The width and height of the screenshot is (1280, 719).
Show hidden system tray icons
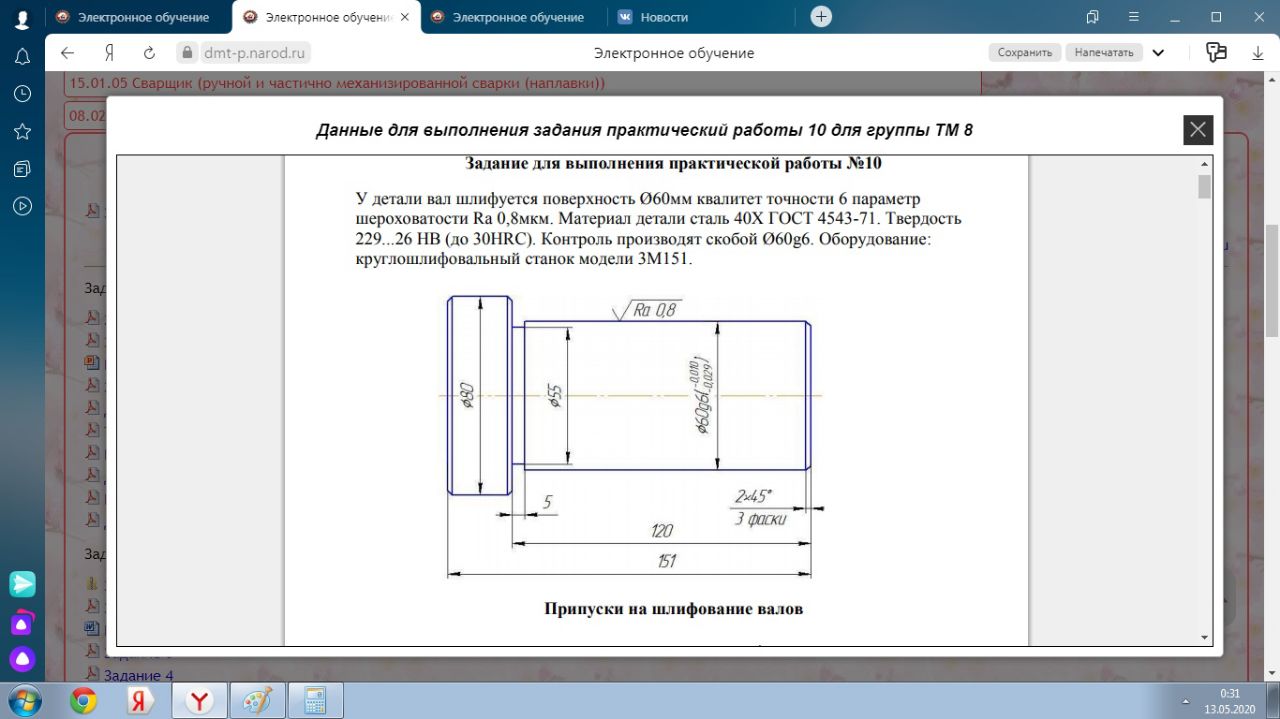[x=1186, y=701]
